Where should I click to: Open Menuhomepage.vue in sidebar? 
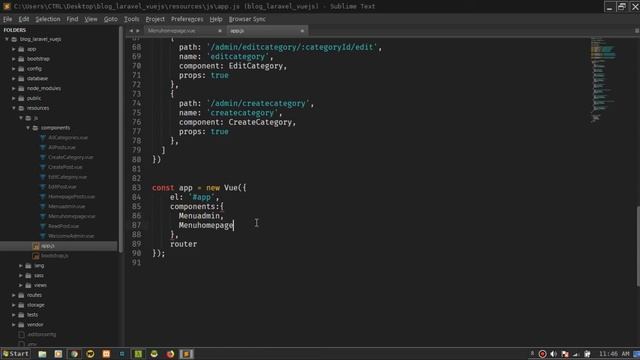[x=71, y=216]
